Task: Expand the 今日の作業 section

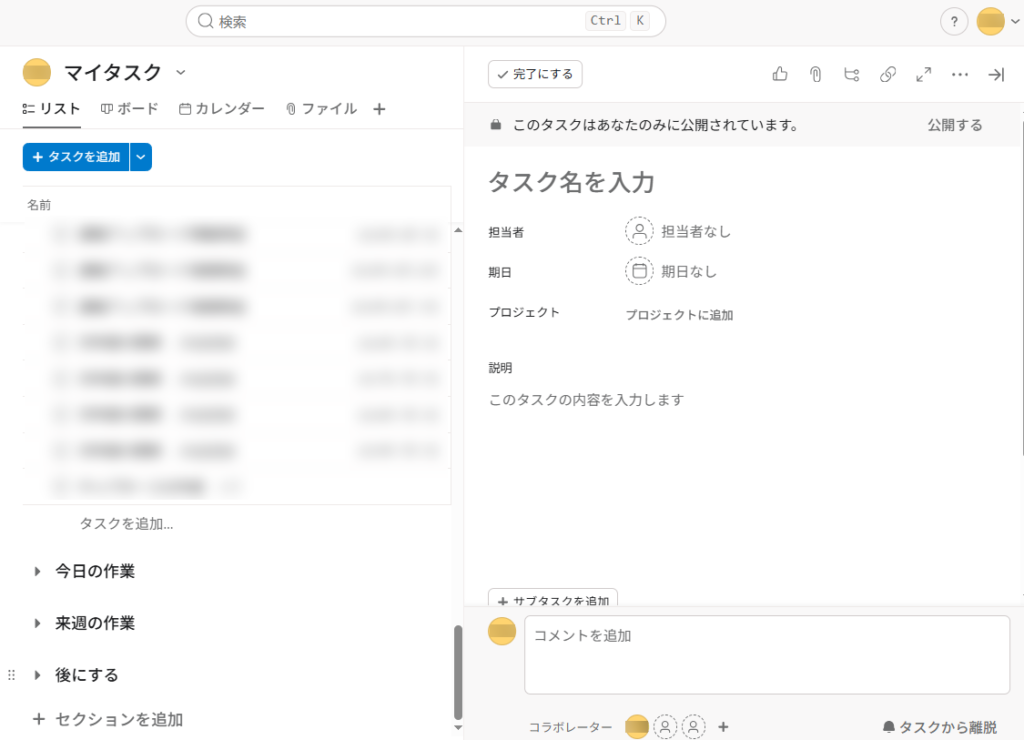Action: click(x=37, y=572)
